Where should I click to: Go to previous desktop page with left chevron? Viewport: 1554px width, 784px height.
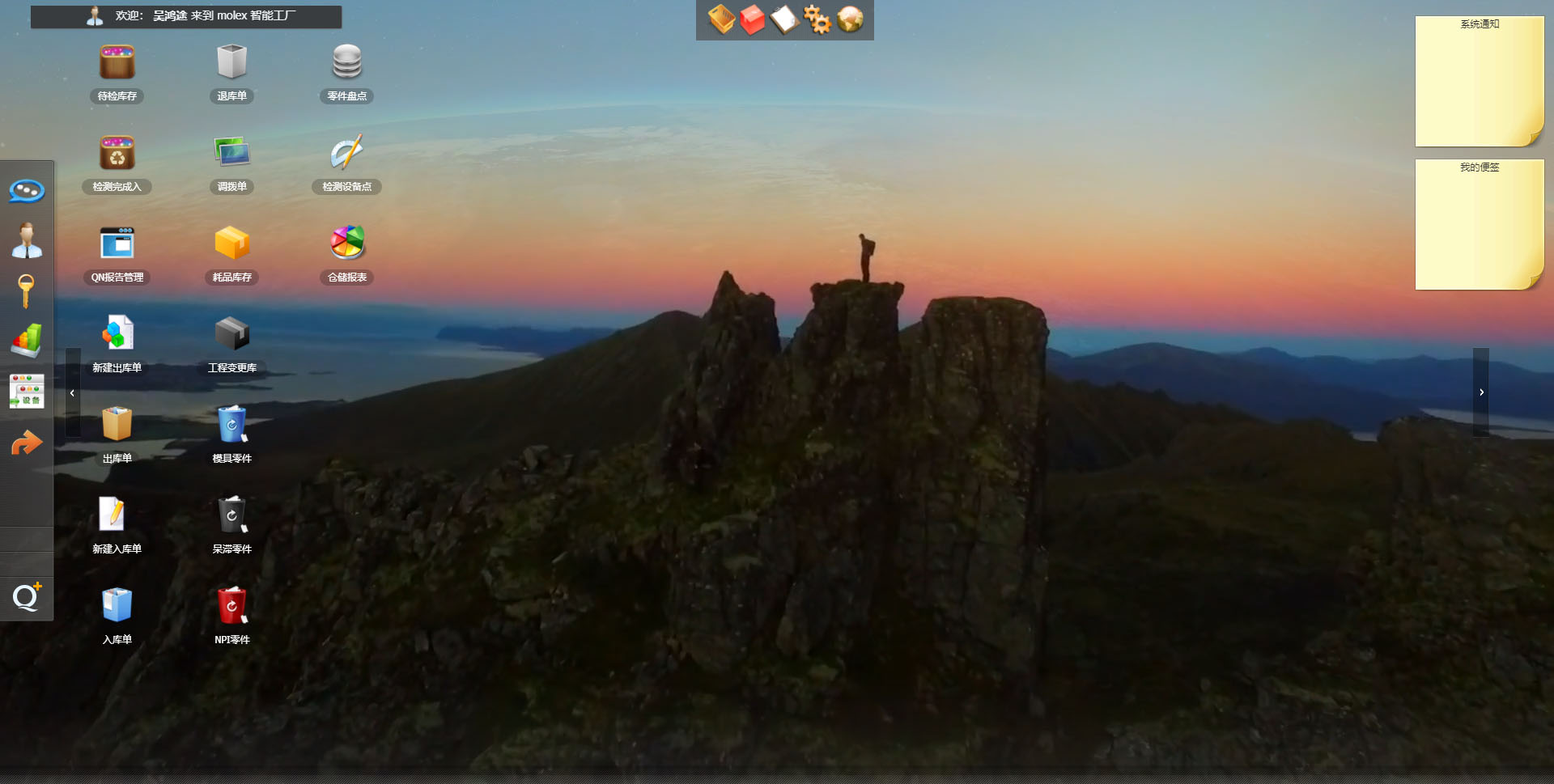point(73,392)
